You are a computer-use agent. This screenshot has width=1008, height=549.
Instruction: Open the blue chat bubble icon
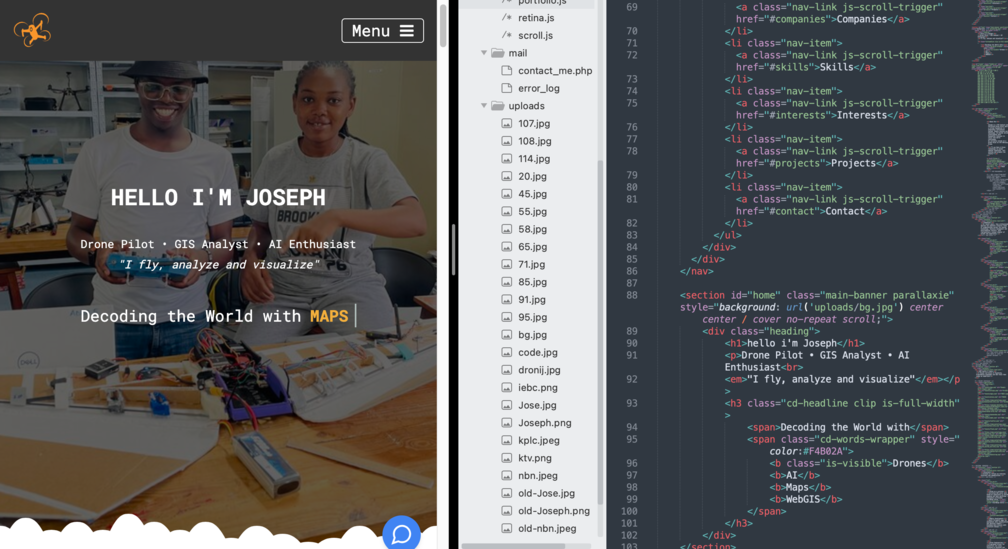(401, 534)
